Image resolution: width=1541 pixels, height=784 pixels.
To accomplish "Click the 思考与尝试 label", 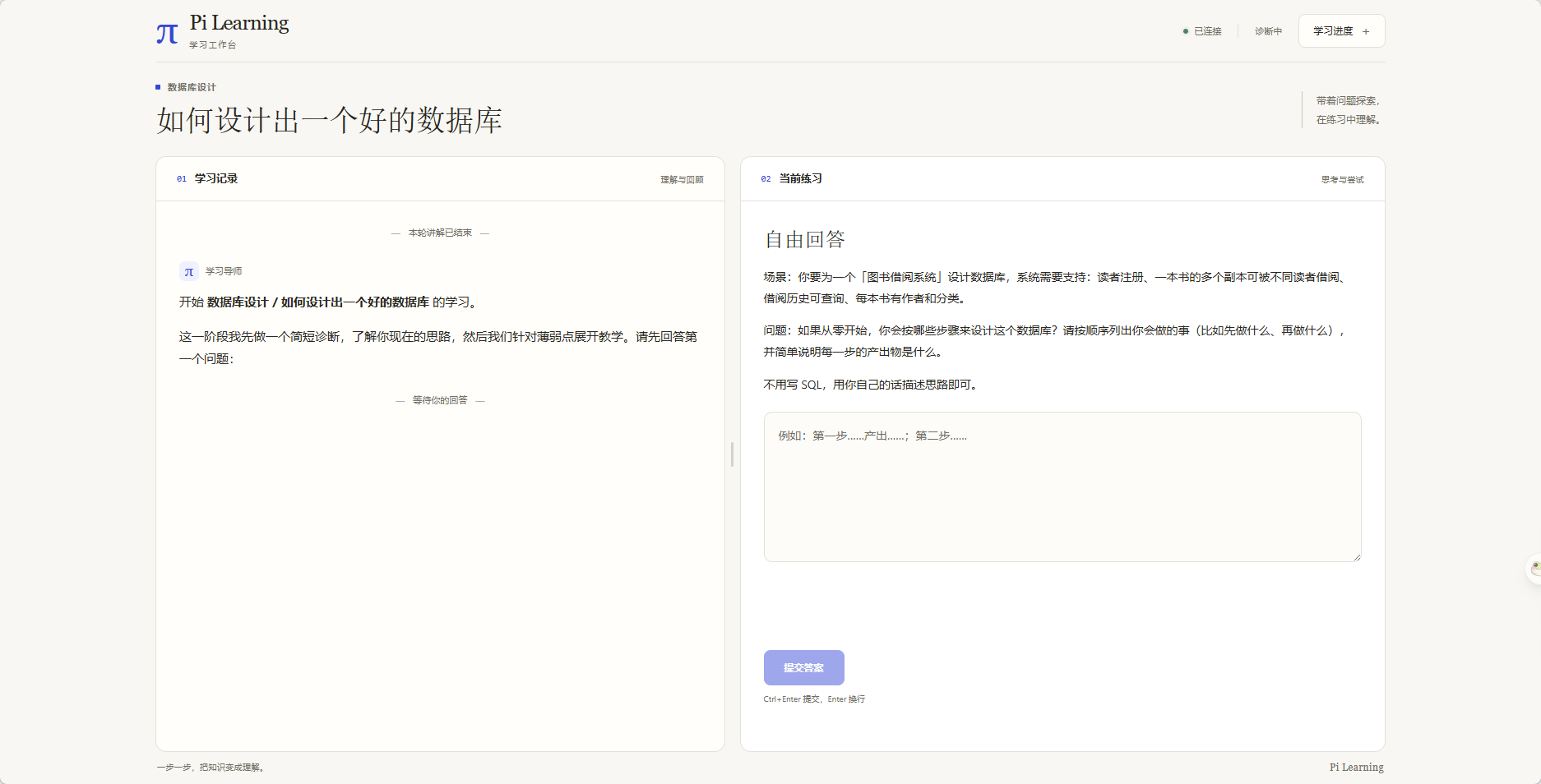I will click(1342, 179).
